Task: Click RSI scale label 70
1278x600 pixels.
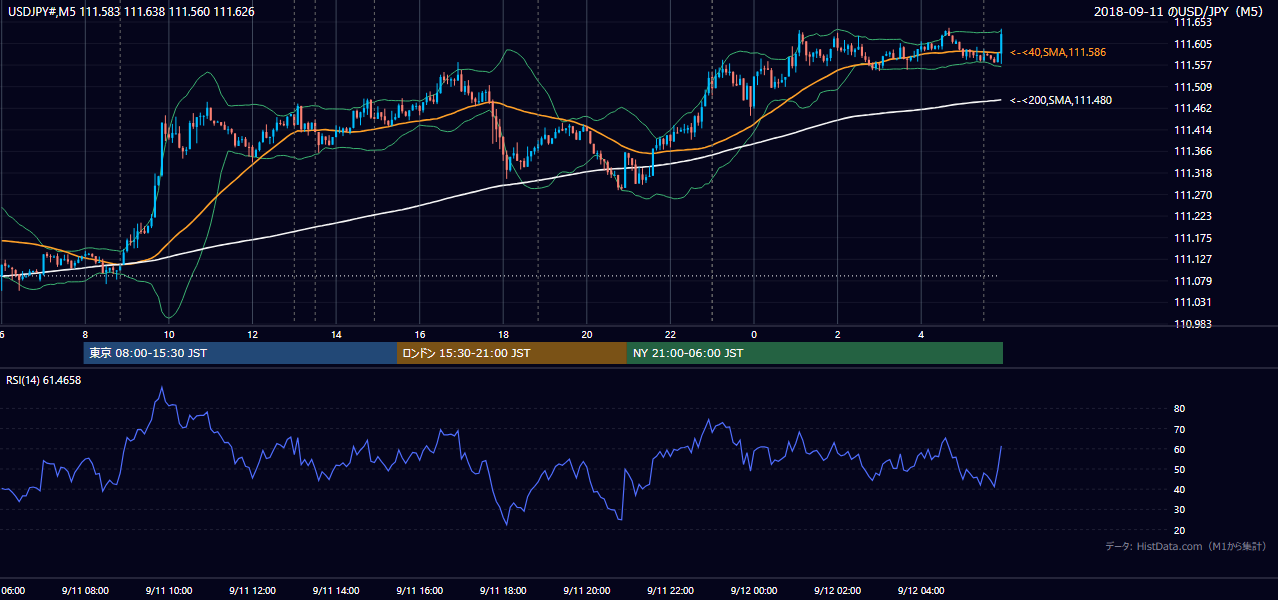Action: (1180, 430)
